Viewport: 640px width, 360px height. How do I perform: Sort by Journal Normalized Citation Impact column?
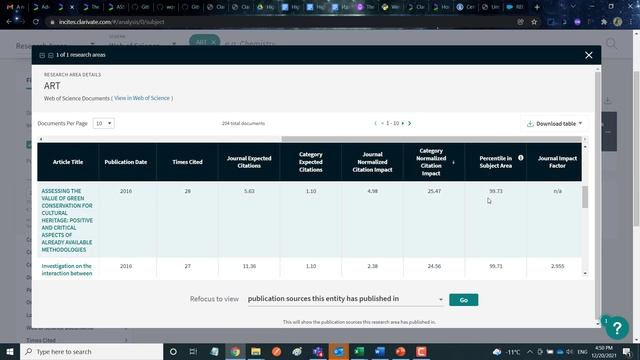pos(372,162)
